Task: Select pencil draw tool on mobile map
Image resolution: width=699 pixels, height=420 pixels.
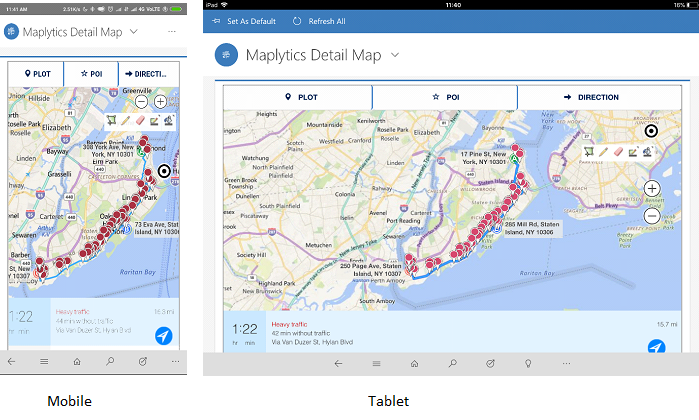Action: [126, 120]
